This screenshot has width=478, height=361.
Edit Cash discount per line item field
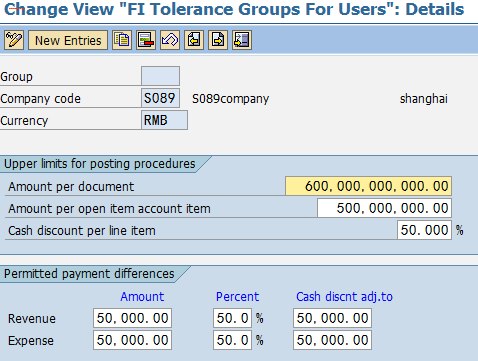pos(424,230)
